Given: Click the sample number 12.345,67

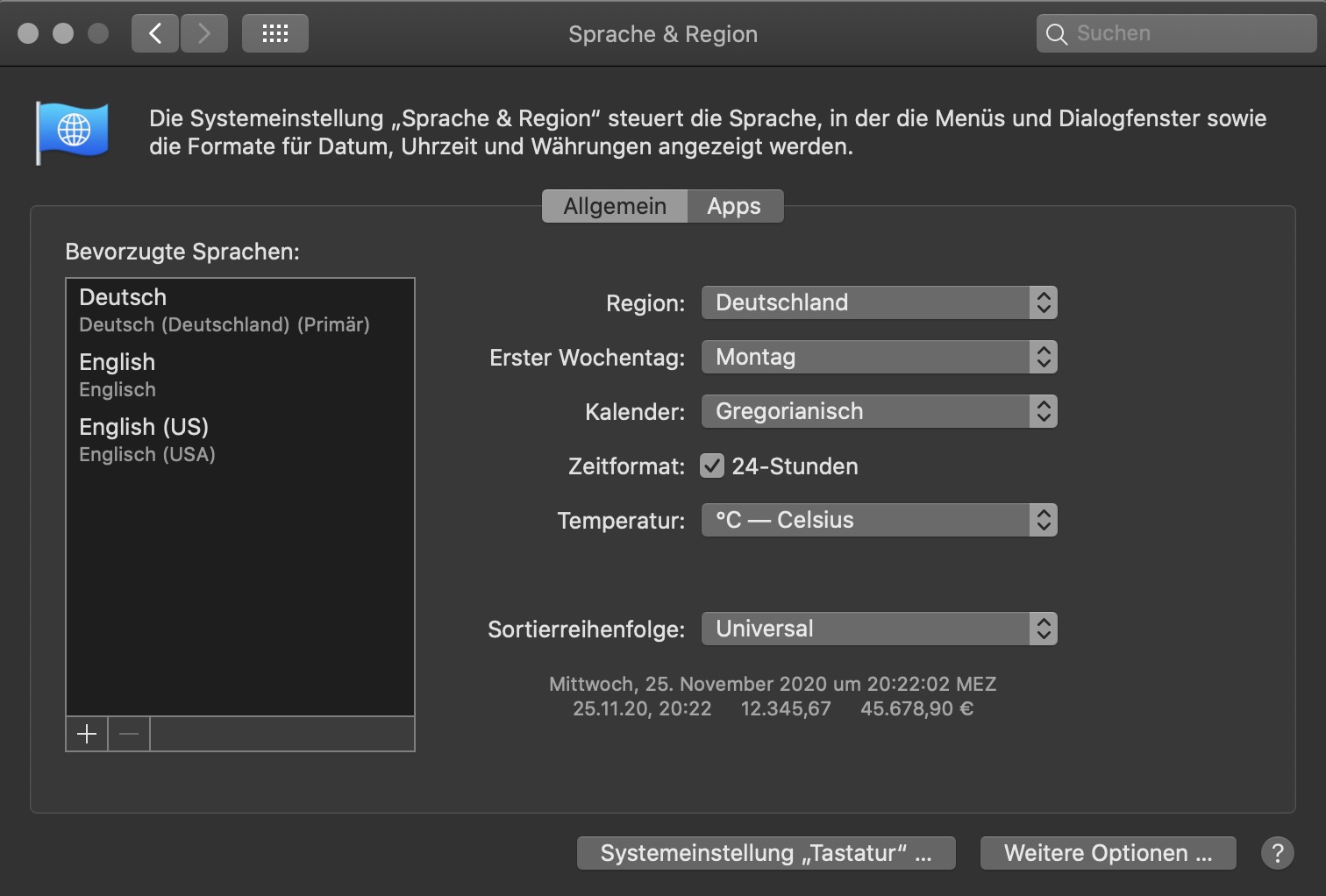Looking at the screenshot, I should (x=786, y=708).
